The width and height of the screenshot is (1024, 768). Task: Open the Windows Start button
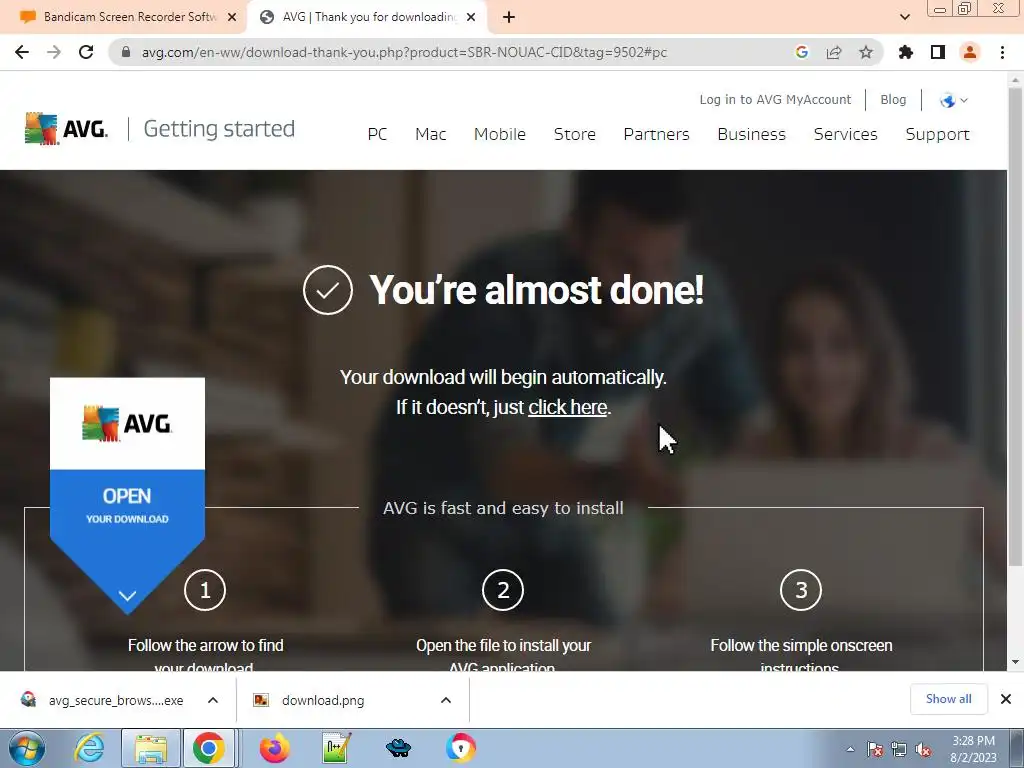(x=27, y=748)
